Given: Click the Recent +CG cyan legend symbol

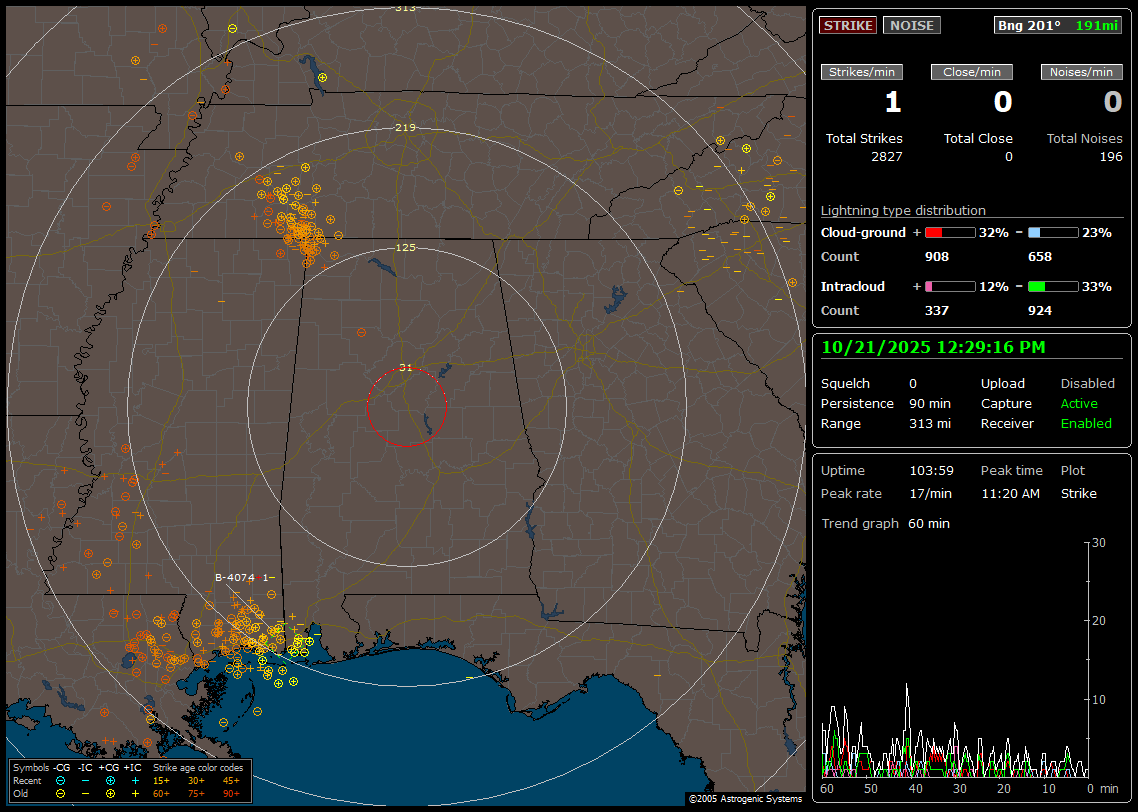Looking at the screenshot, I should point(110,780).
